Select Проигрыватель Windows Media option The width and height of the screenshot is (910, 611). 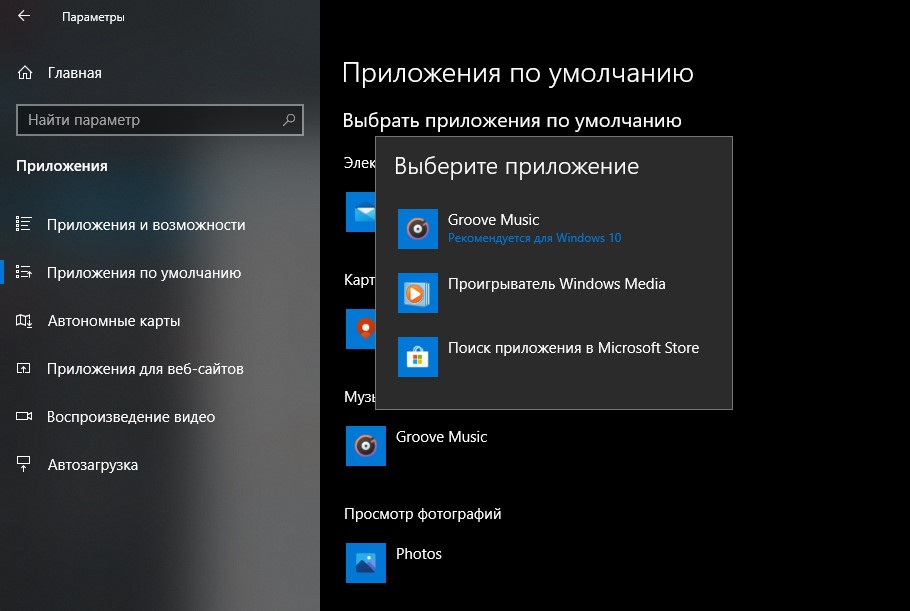click(x=556, y=284)
